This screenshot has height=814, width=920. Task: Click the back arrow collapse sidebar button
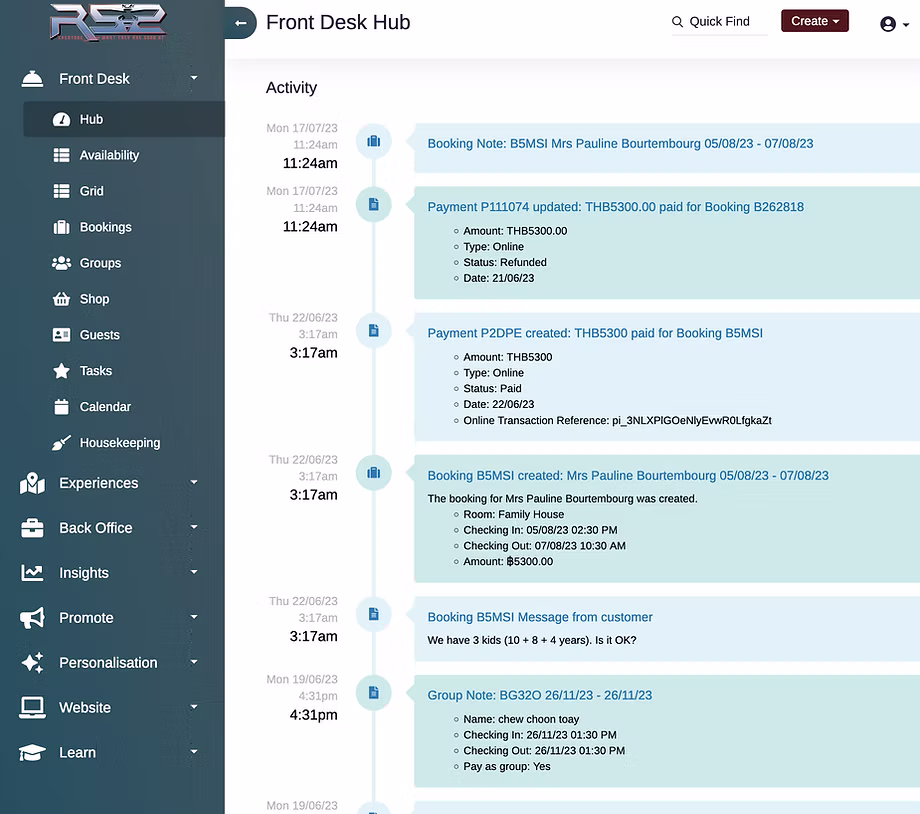(x=240, y=22)
